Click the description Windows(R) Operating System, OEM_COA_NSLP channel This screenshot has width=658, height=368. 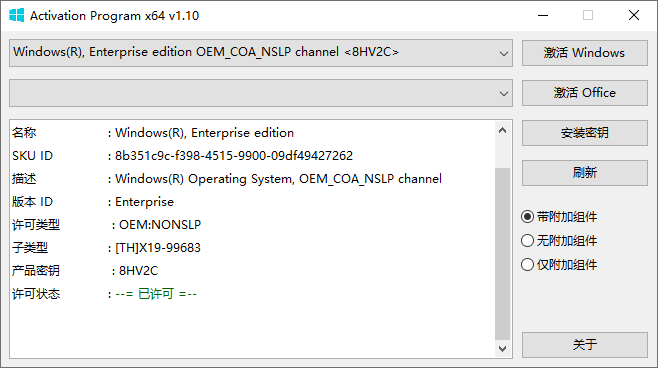click(278, 179)
